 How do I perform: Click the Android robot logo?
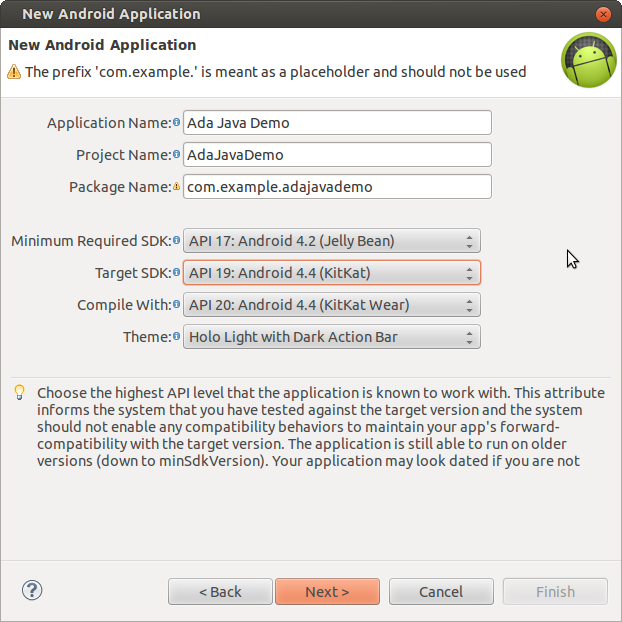pos(588,61)
